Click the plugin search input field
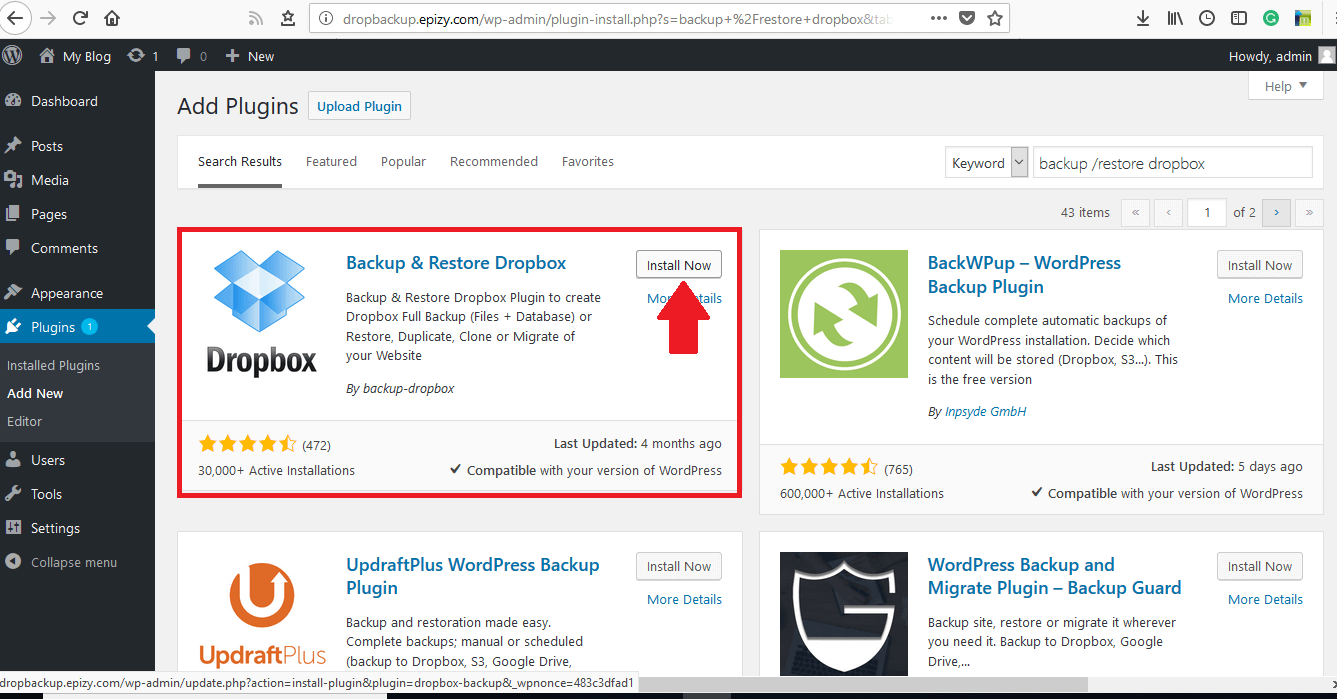1337x699 pixels. coord(1172,163)
